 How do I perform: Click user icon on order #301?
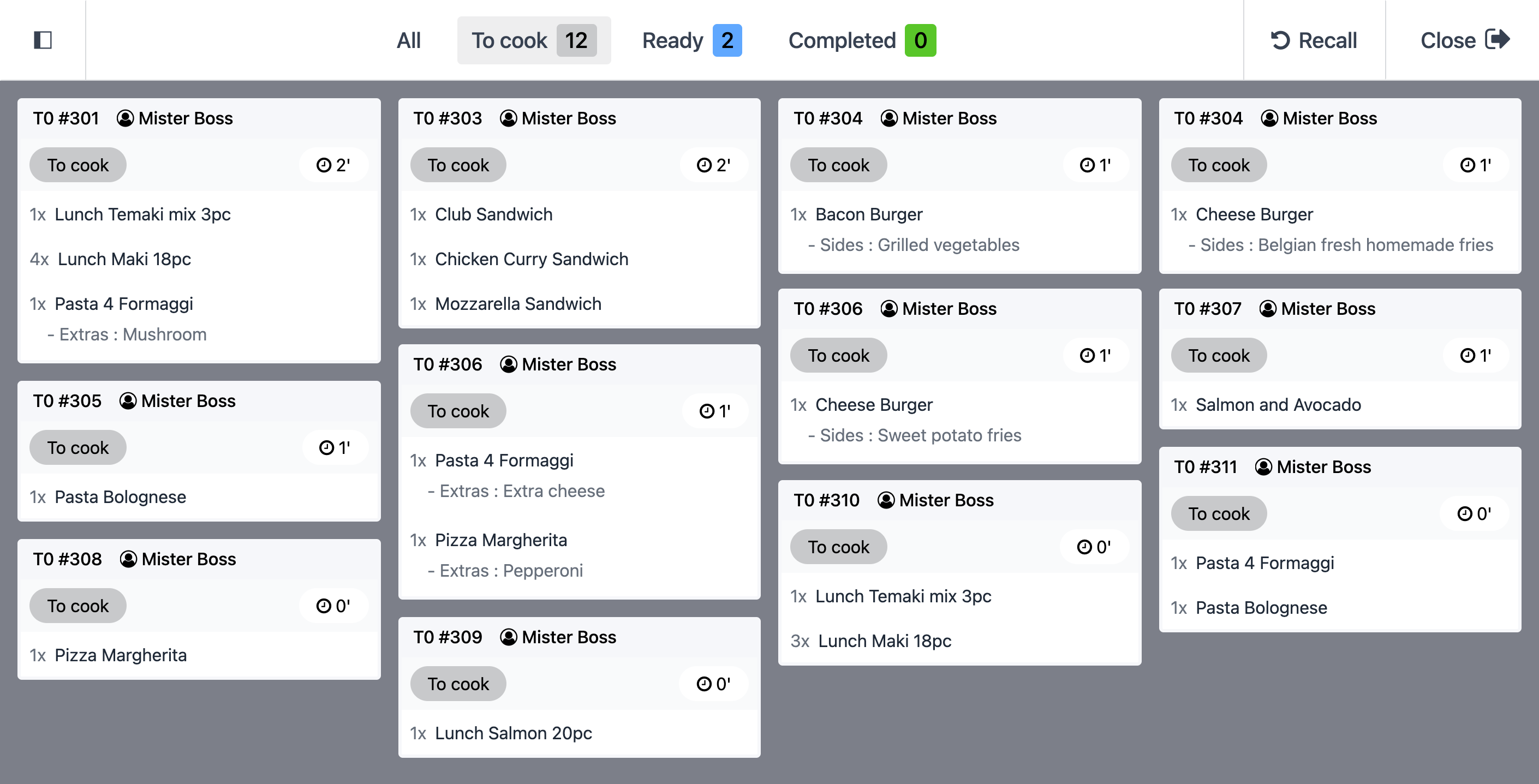pos(125,118)
